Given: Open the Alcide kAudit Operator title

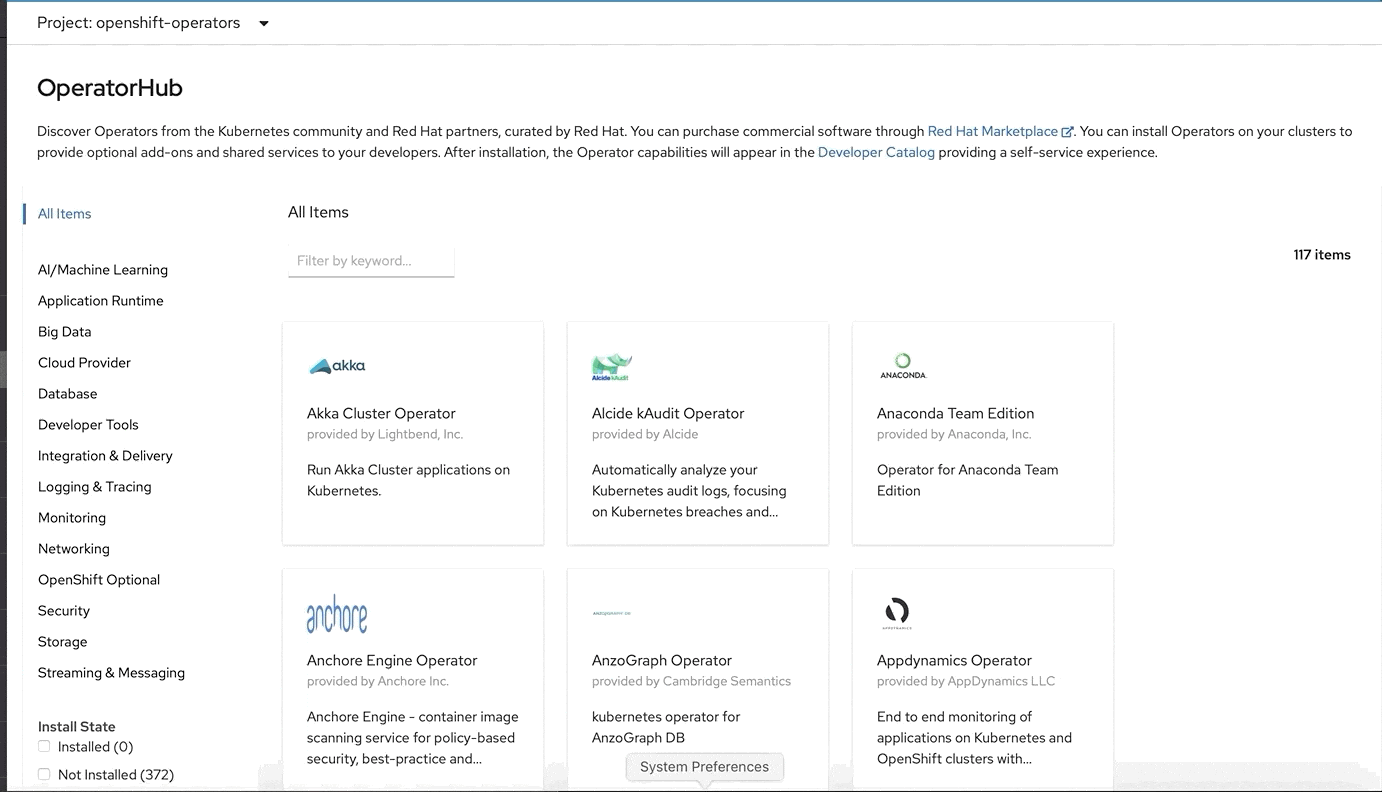Looking at the screenshot, I should [x=668, y=414].
